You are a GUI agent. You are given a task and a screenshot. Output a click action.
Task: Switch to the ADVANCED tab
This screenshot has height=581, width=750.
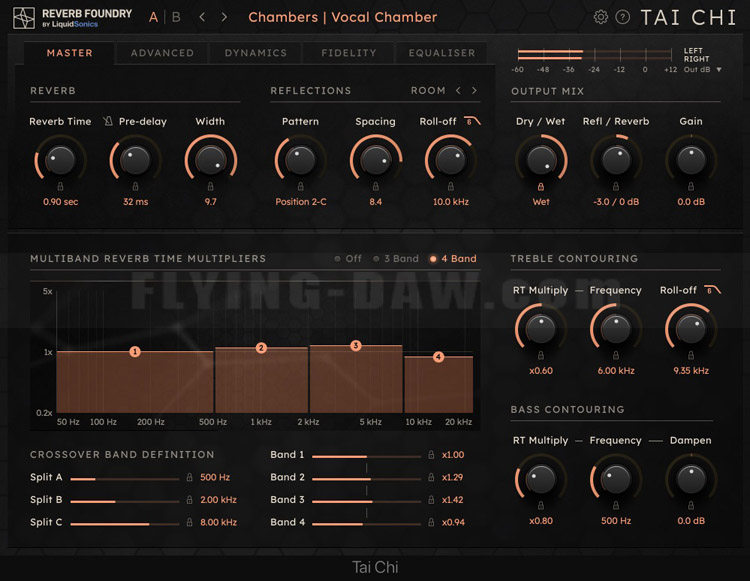coord(163,53)
